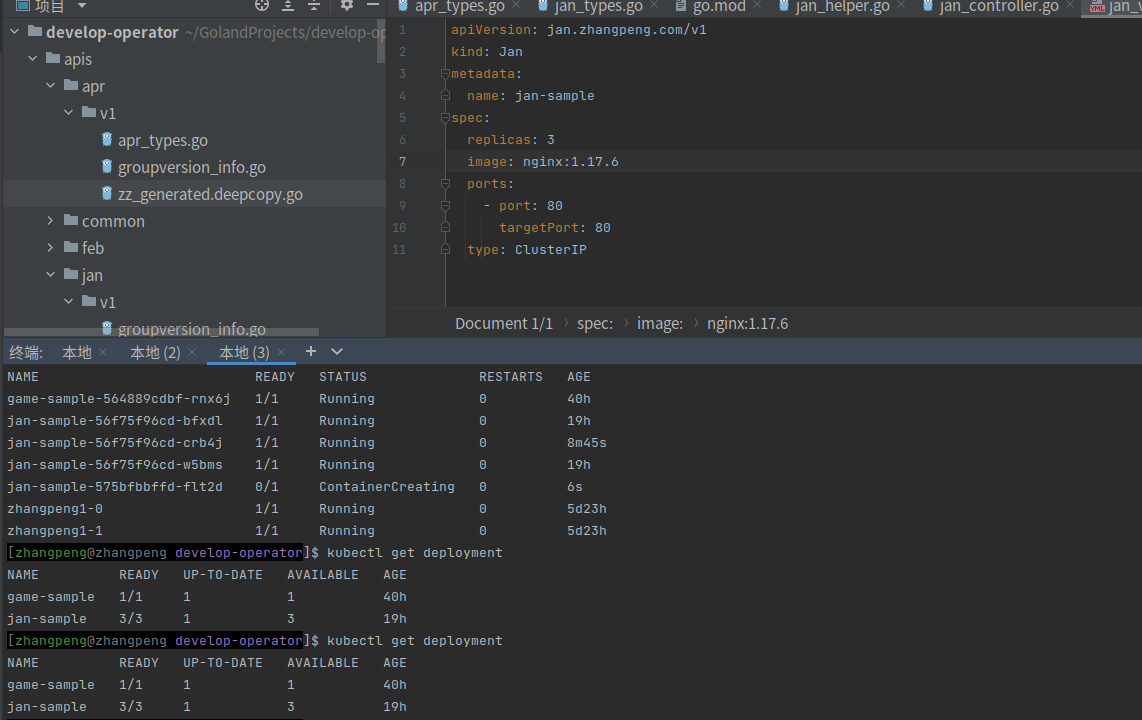Open zz_generated.deepcopy.go in project tree
1142x720 pixels.
point(210,195)
